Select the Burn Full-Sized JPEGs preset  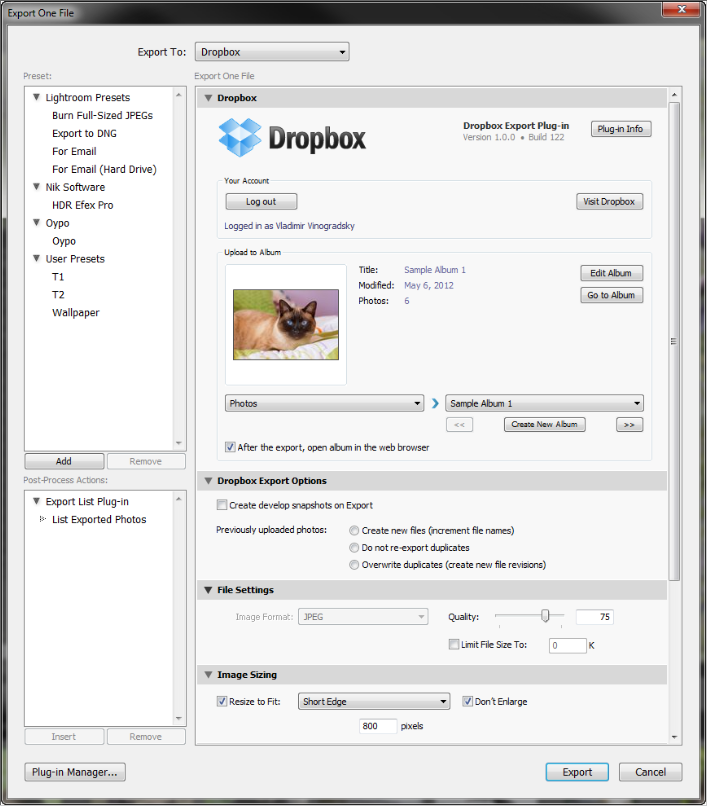[102, 115]
